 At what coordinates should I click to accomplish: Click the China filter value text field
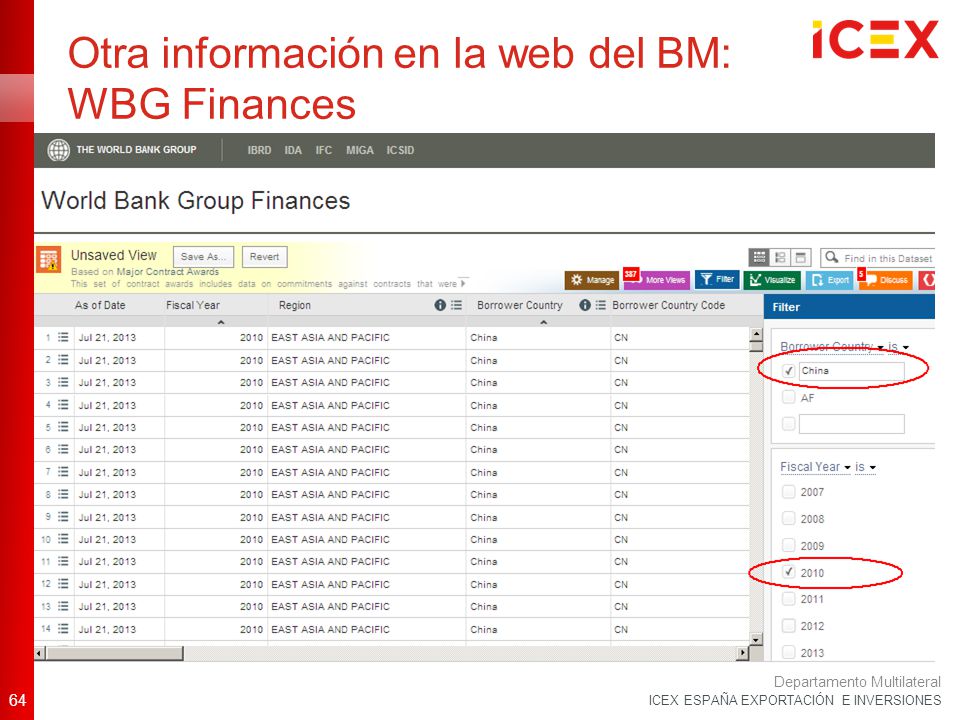pyautogui.click(x=851, y=371)
